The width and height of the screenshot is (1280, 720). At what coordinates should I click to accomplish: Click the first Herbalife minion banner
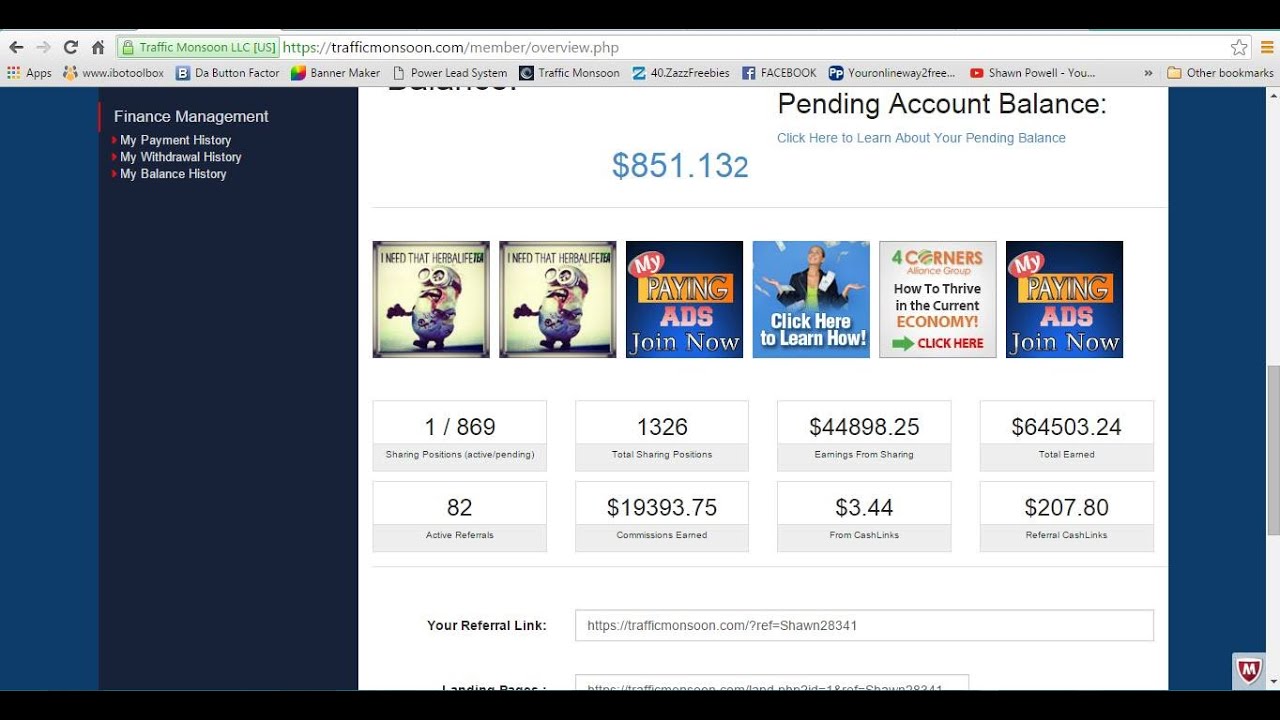click(x=431, y=299)
